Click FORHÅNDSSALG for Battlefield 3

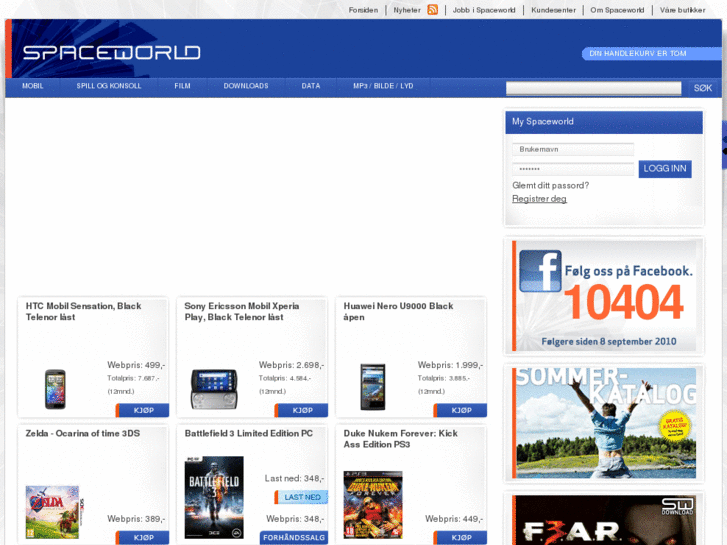294,538
